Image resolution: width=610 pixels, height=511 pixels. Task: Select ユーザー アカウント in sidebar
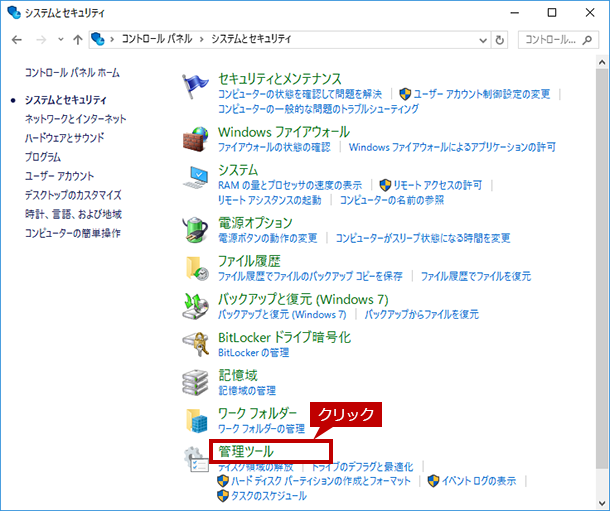click(60, 176)
